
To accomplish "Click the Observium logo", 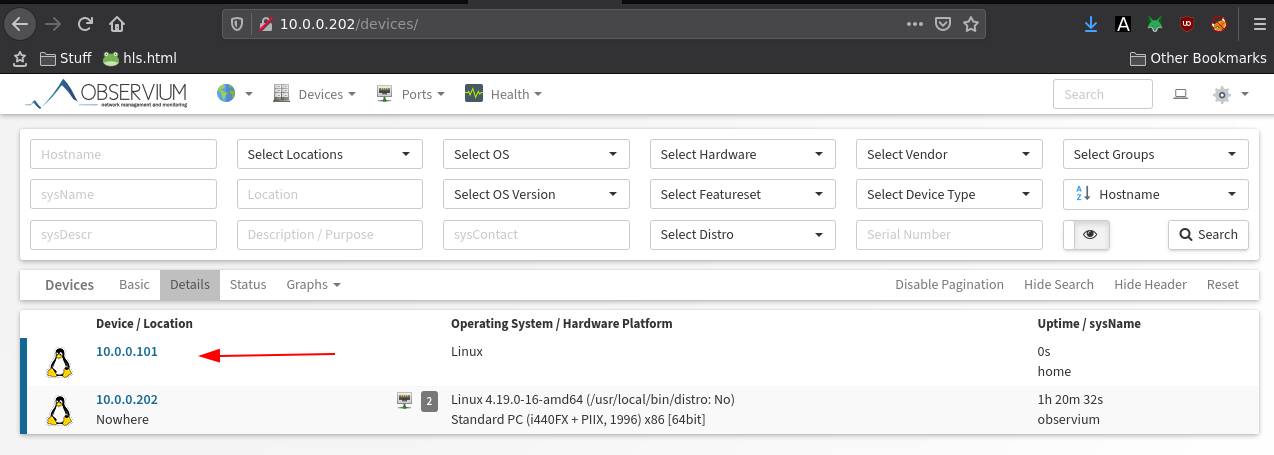I will tap(106, 94).
